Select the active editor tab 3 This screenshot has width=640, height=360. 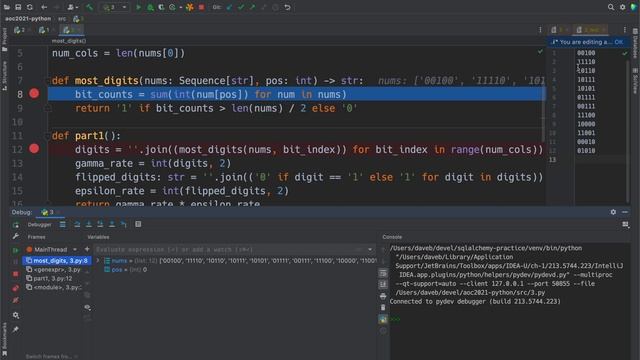click(x=71, y=30)
